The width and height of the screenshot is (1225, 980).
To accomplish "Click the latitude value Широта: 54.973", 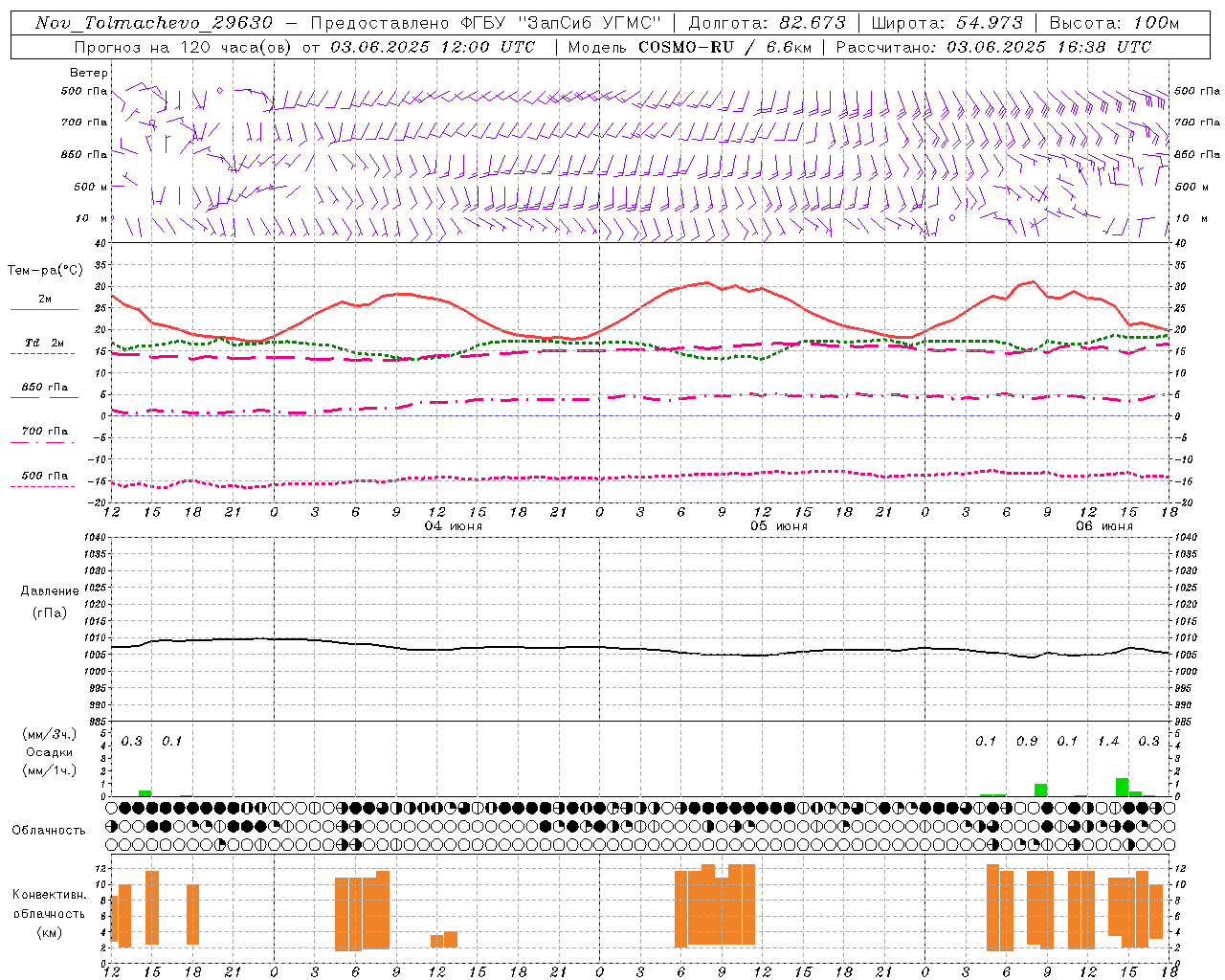I will [x=947, y=23].
